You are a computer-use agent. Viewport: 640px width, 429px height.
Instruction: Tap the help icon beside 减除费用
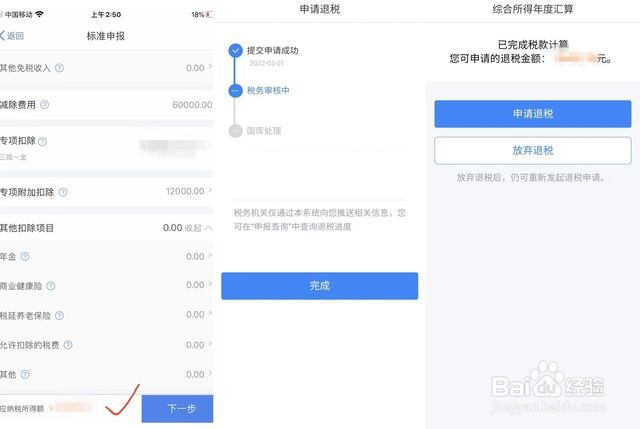coord(44,105)
